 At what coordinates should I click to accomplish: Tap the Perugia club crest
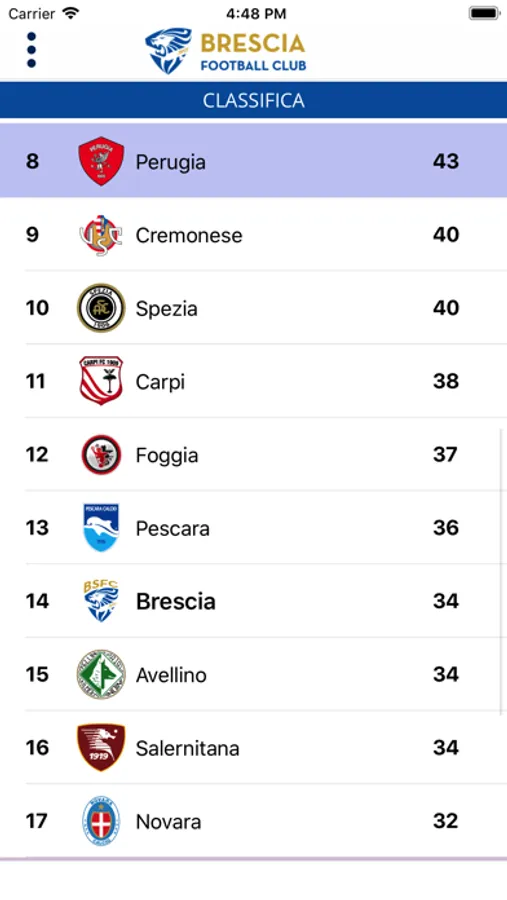coord(101,161)
